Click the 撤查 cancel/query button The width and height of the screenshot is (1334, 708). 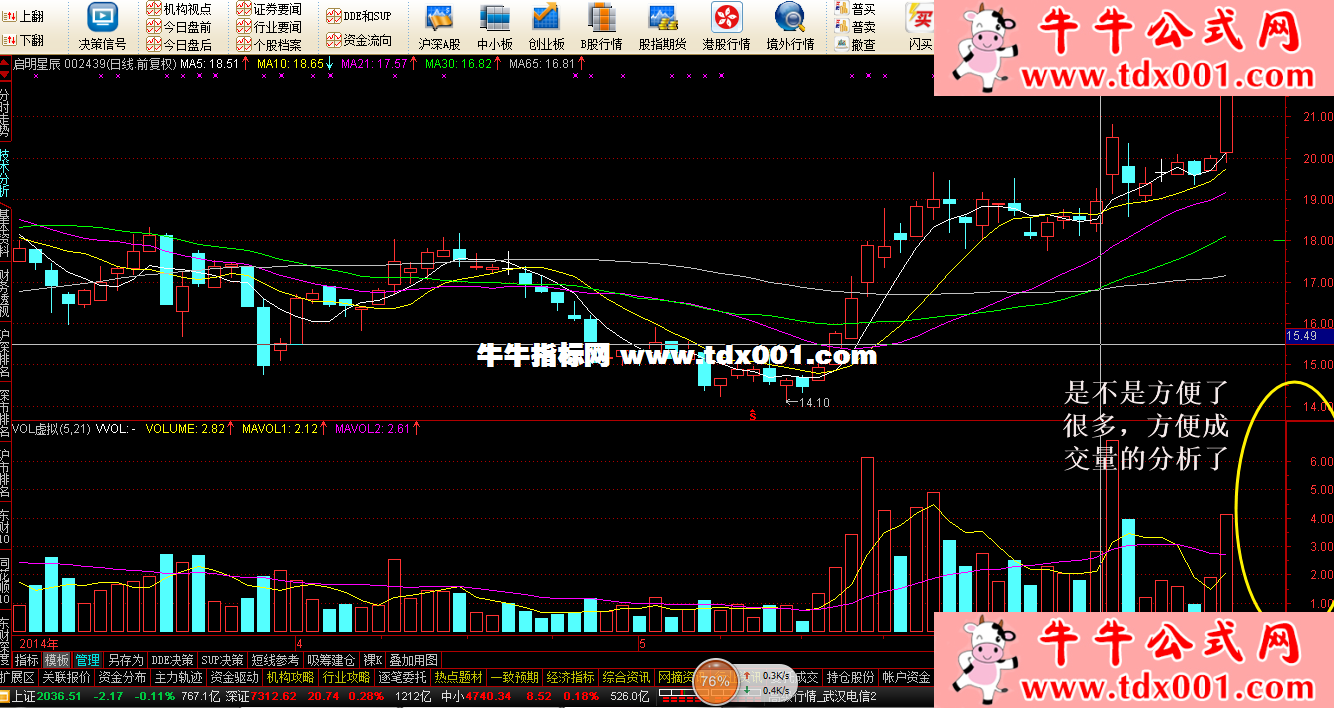point(856,45)
